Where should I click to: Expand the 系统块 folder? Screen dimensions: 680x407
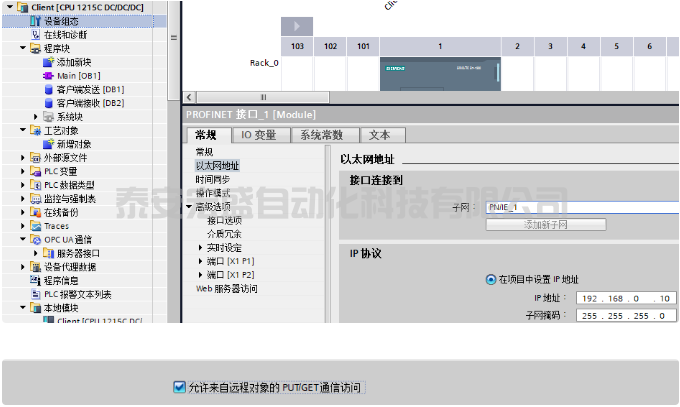click(36, 117)
